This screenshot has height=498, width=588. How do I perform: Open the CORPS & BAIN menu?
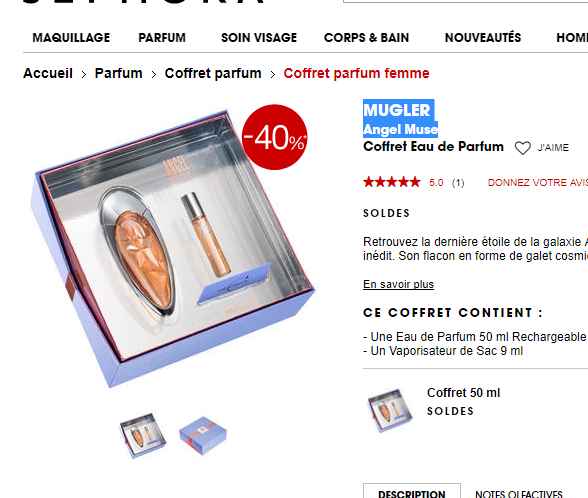[366, 38]
